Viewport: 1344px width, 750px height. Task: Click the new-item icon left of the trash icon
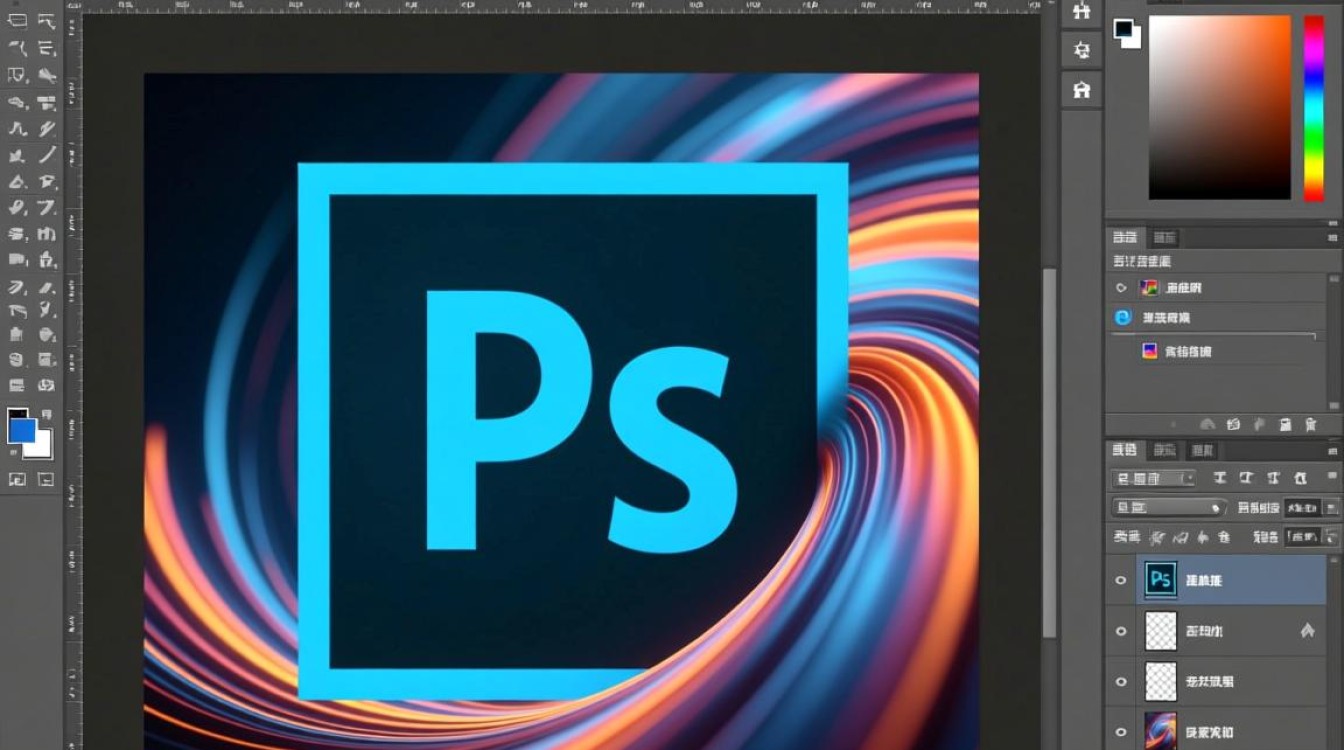click(1285, 425)
